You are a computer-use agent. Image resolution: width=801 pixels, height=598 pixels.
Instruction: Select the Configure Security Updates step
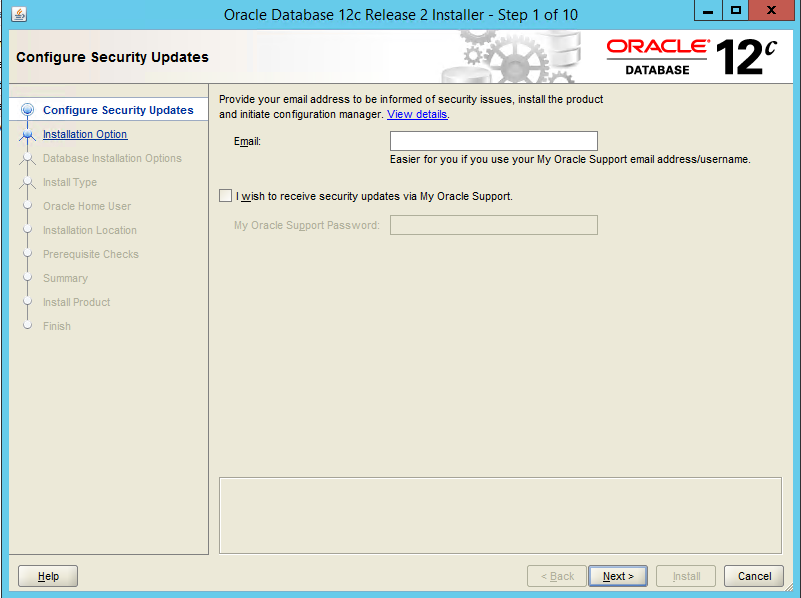[x=118, y=110]
